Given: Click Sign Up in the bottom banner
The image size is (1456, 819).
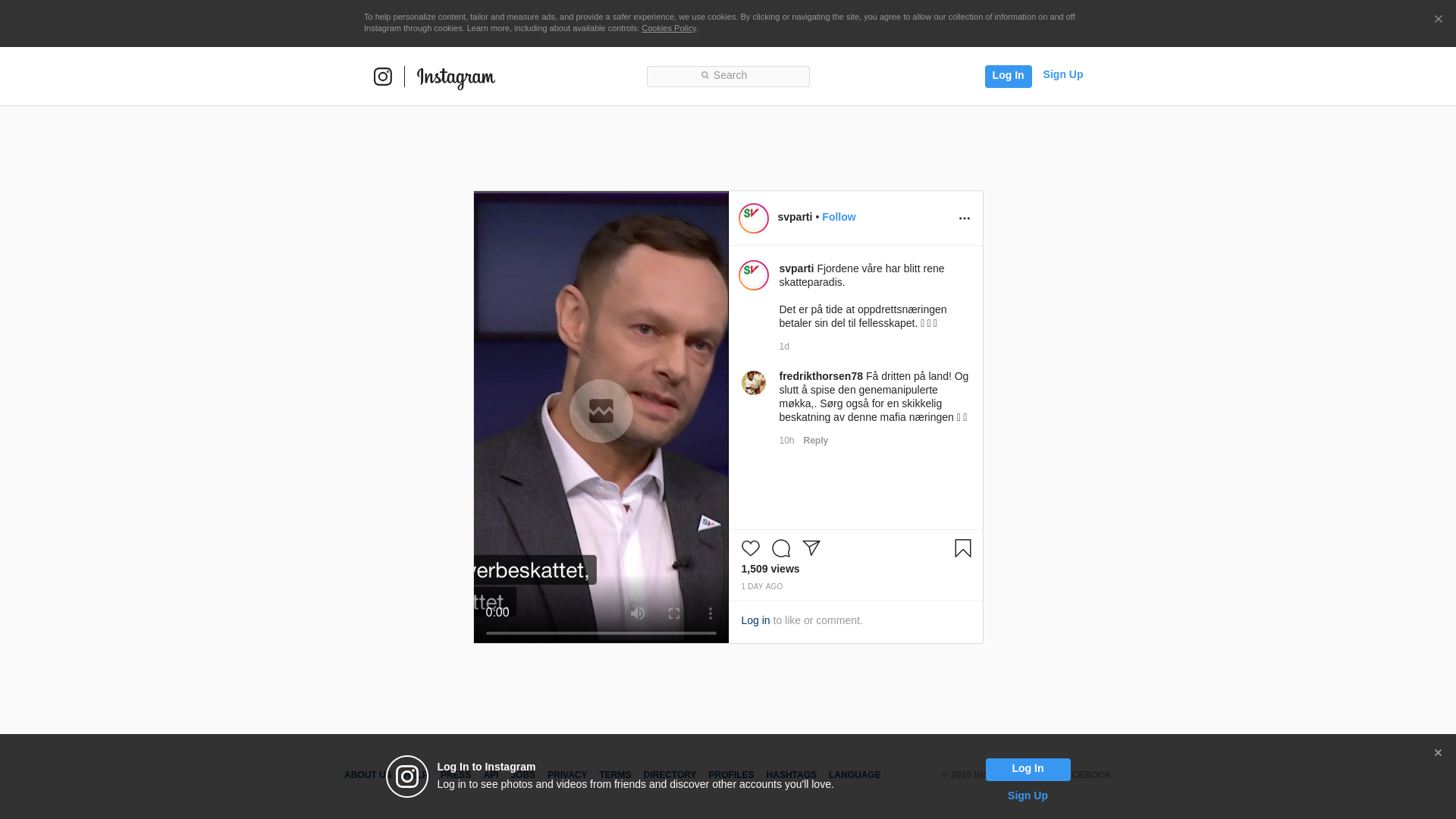Looking at the screenshot, I should [x=1028, y=795].
